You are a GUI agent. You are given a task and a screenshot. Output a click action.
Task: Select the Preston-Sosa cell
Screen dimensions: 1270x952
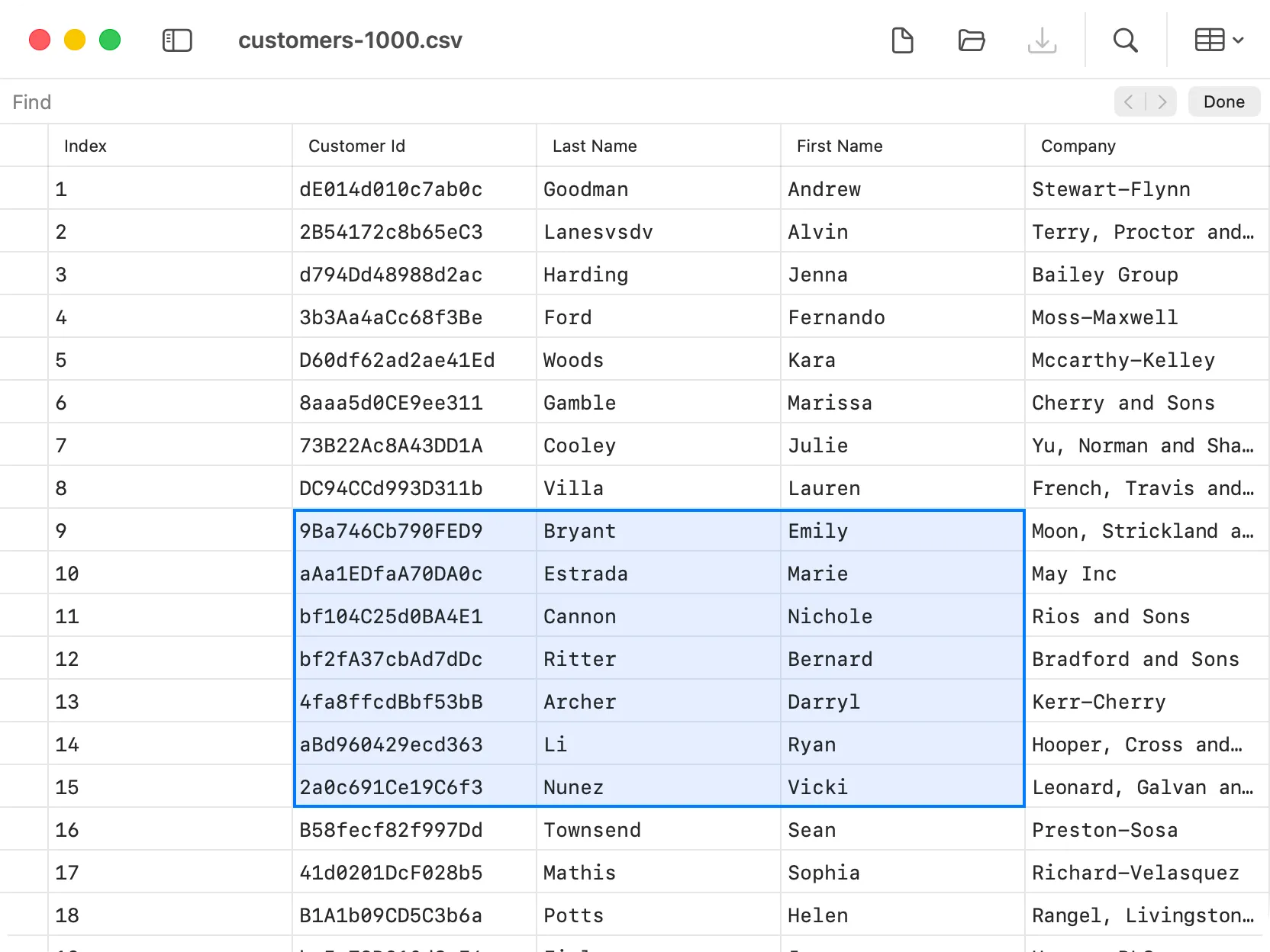pos(1147,829)
